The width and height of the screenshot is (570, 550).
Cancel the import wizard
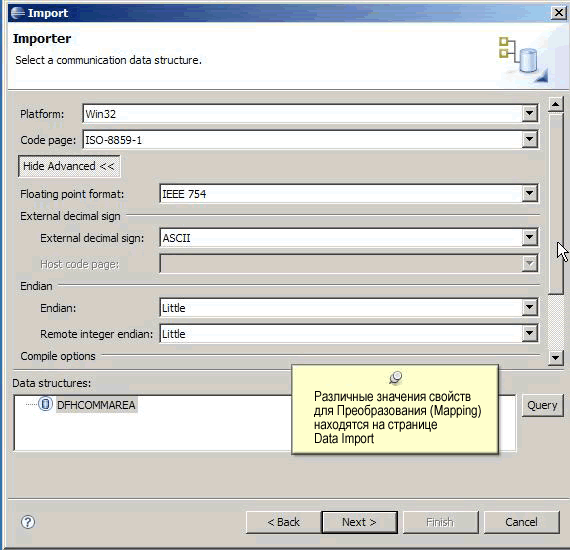pyautogui.click(x=521, y=522)
